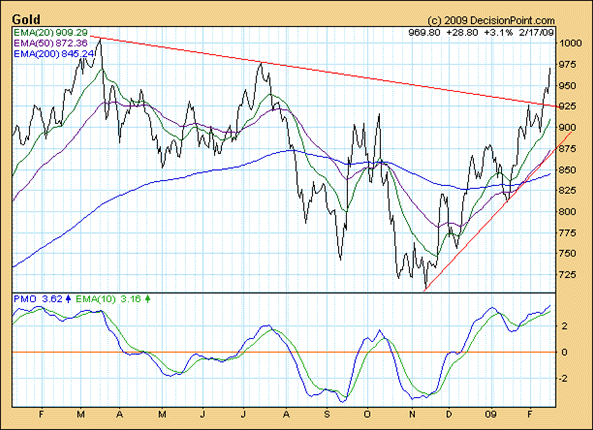Click the 09 year marker on time axis

coord(491,414)
